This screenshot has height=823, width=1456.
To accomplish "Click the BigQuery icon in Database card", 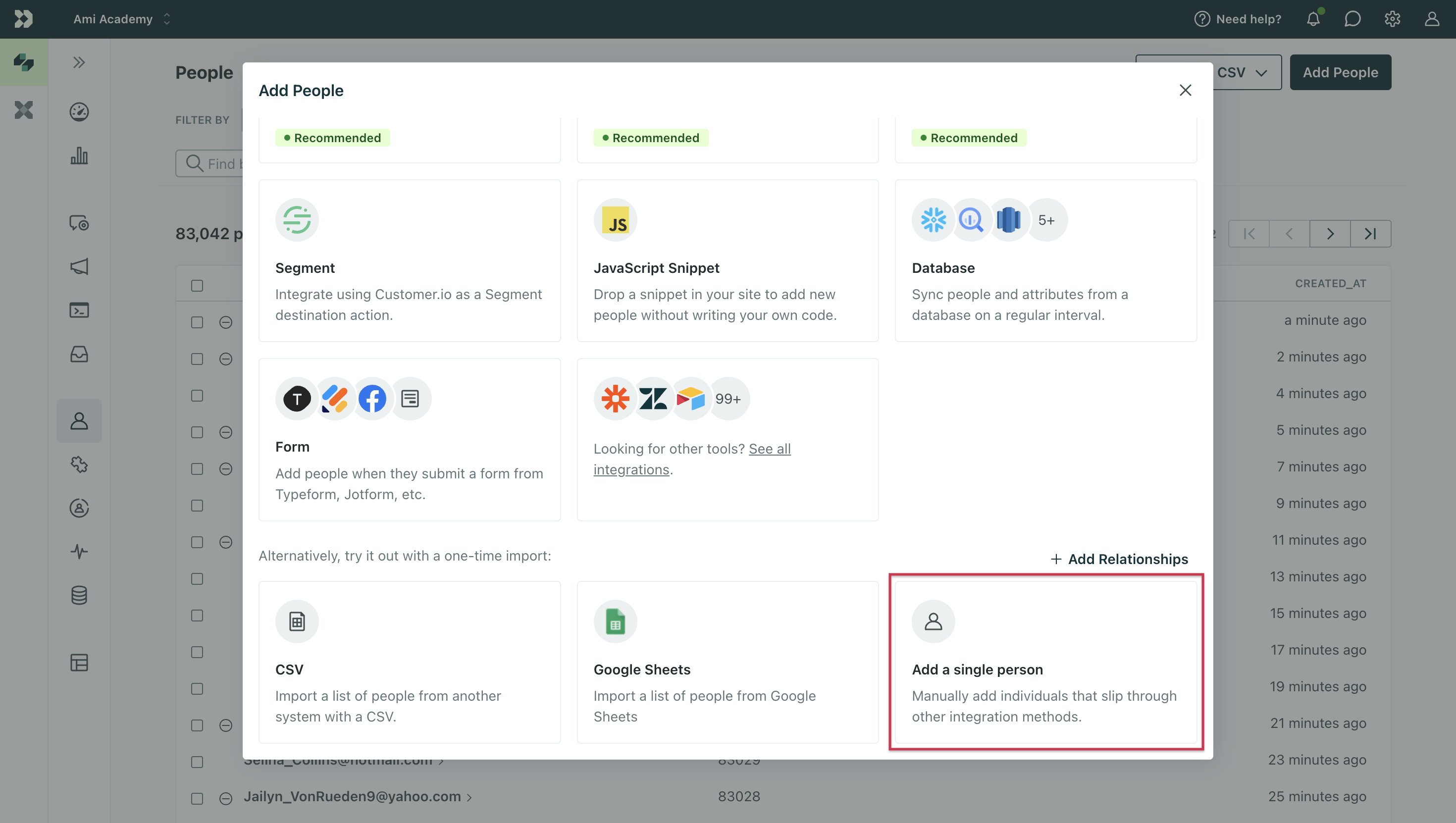I will tap(971, 220).
